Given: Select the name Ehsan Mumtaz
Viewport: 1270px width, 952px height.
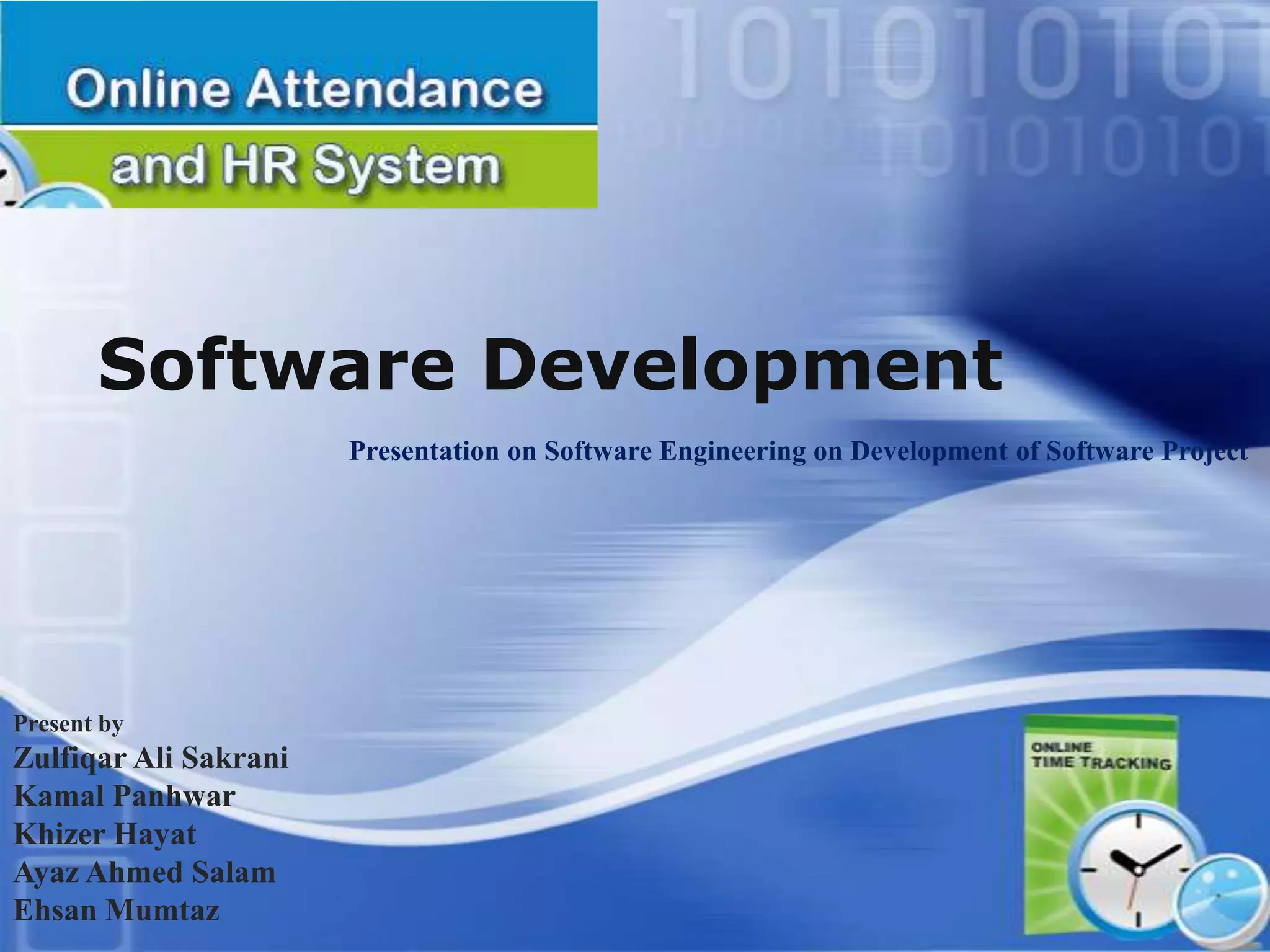Looking at the screenshot, I should click(117, 910).
